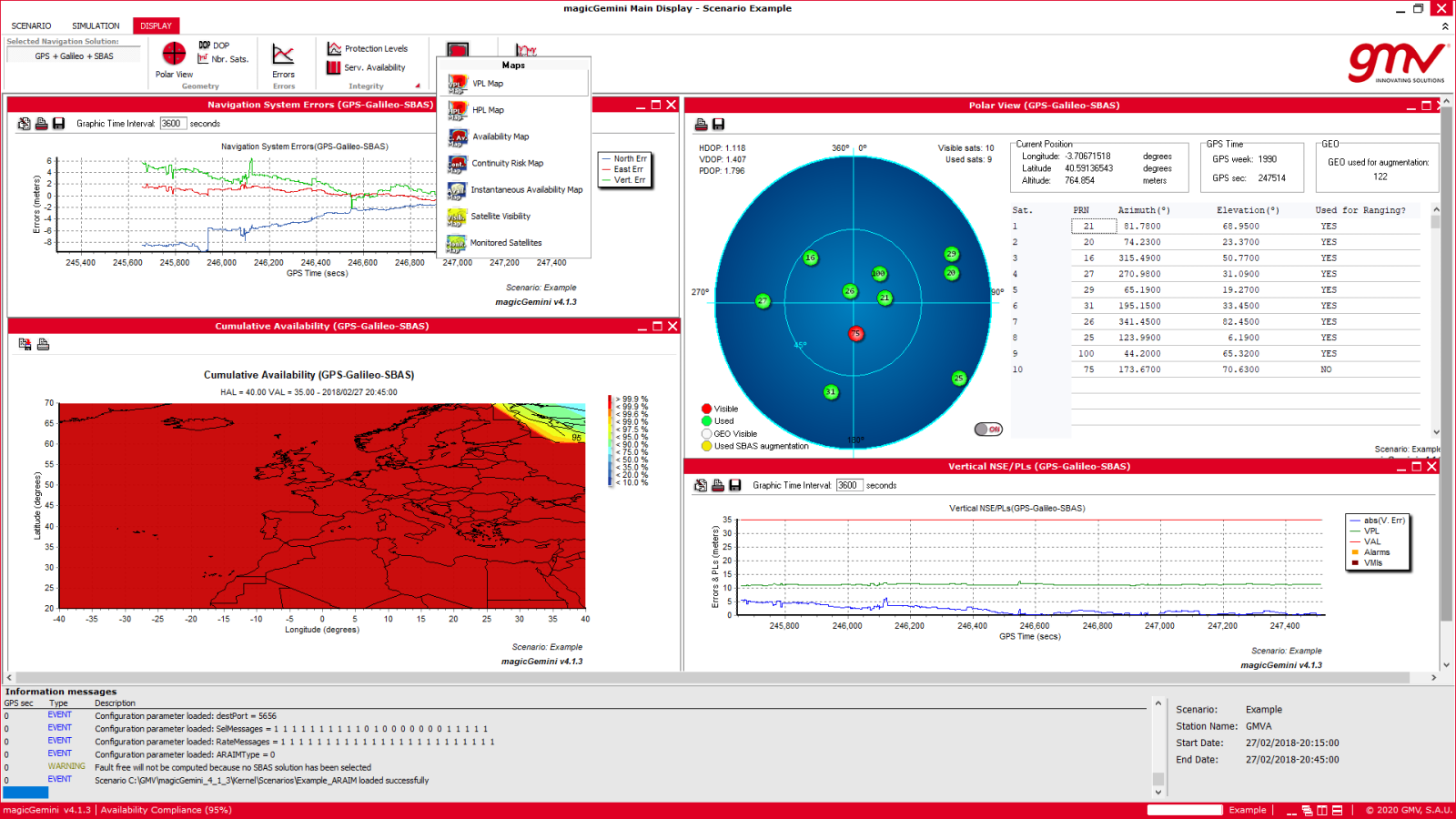This screenshot has height=819, width=1456.
Task: Select Instantaneous Availability Map
Action: (x=514, y=189)
